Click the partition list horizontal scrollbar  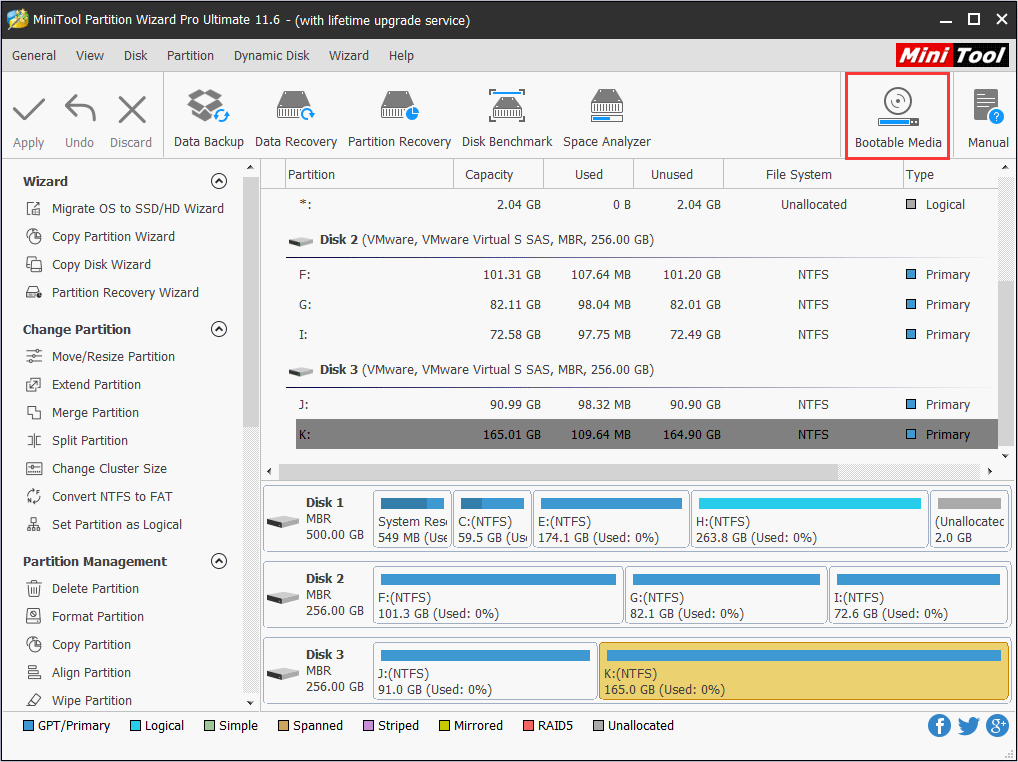(x=558, y=471)
